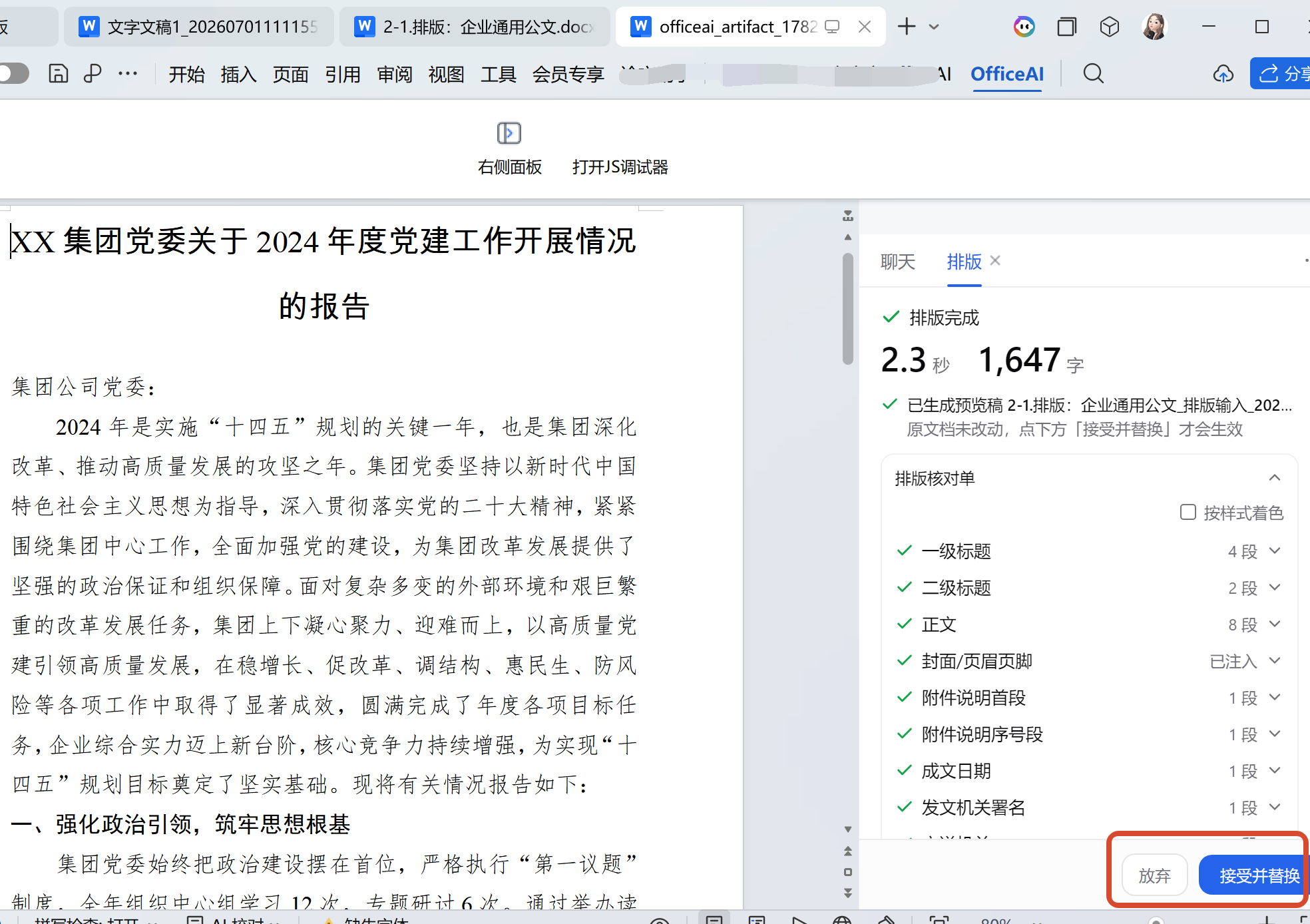1310x924 pixels.
Task: Switch to 2-1.排版:企业通用公文 document tab
Action: click(x=475, y=27)
